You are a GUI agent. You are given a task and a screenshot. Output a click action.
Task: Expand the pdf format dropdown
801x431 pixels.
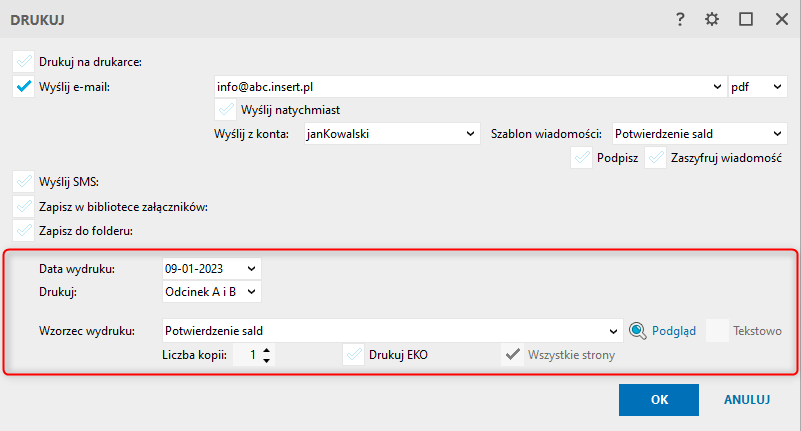coord(758,87)
